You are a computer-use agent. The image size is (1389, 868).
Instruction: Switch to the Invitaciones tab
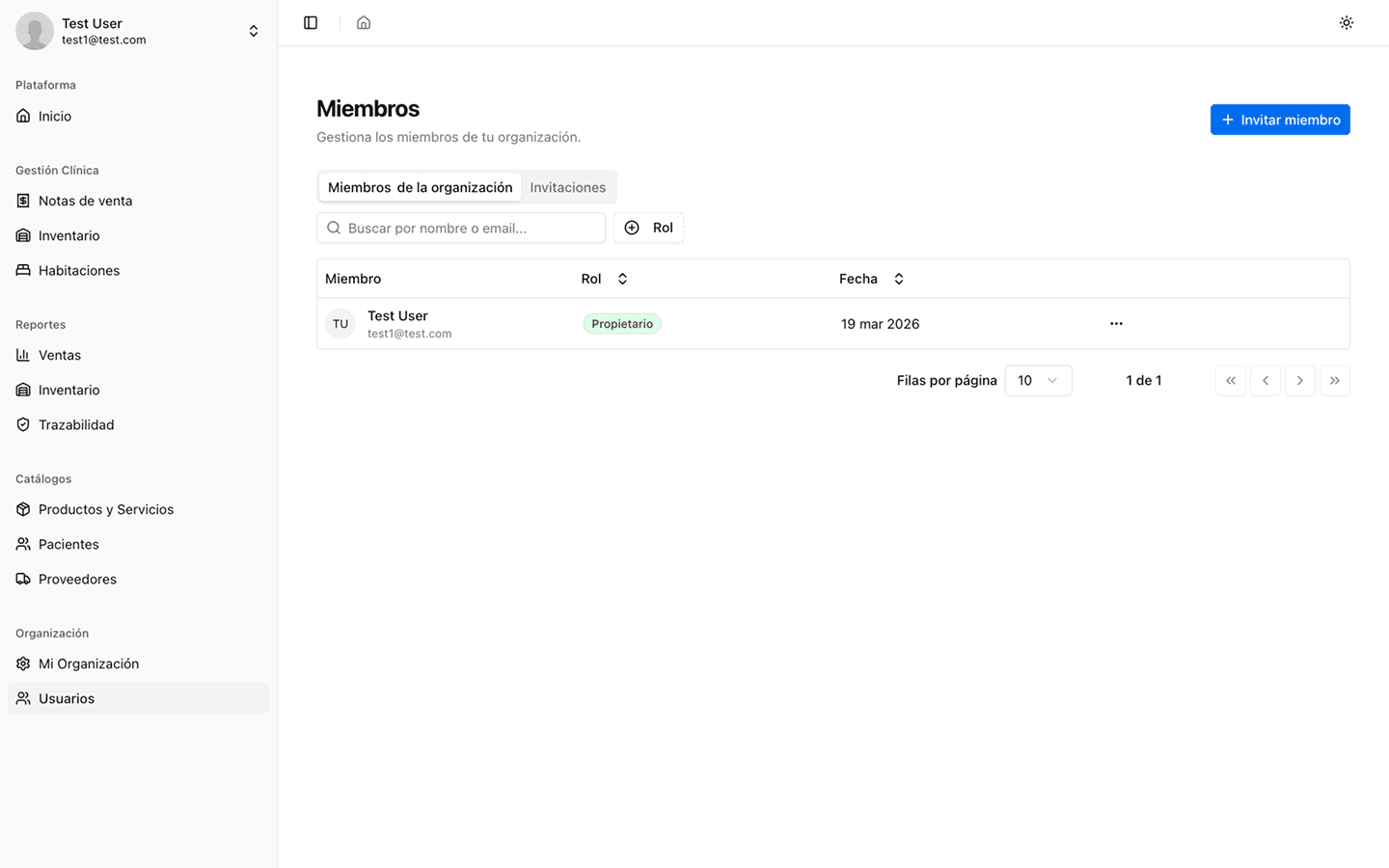[567, 186]
